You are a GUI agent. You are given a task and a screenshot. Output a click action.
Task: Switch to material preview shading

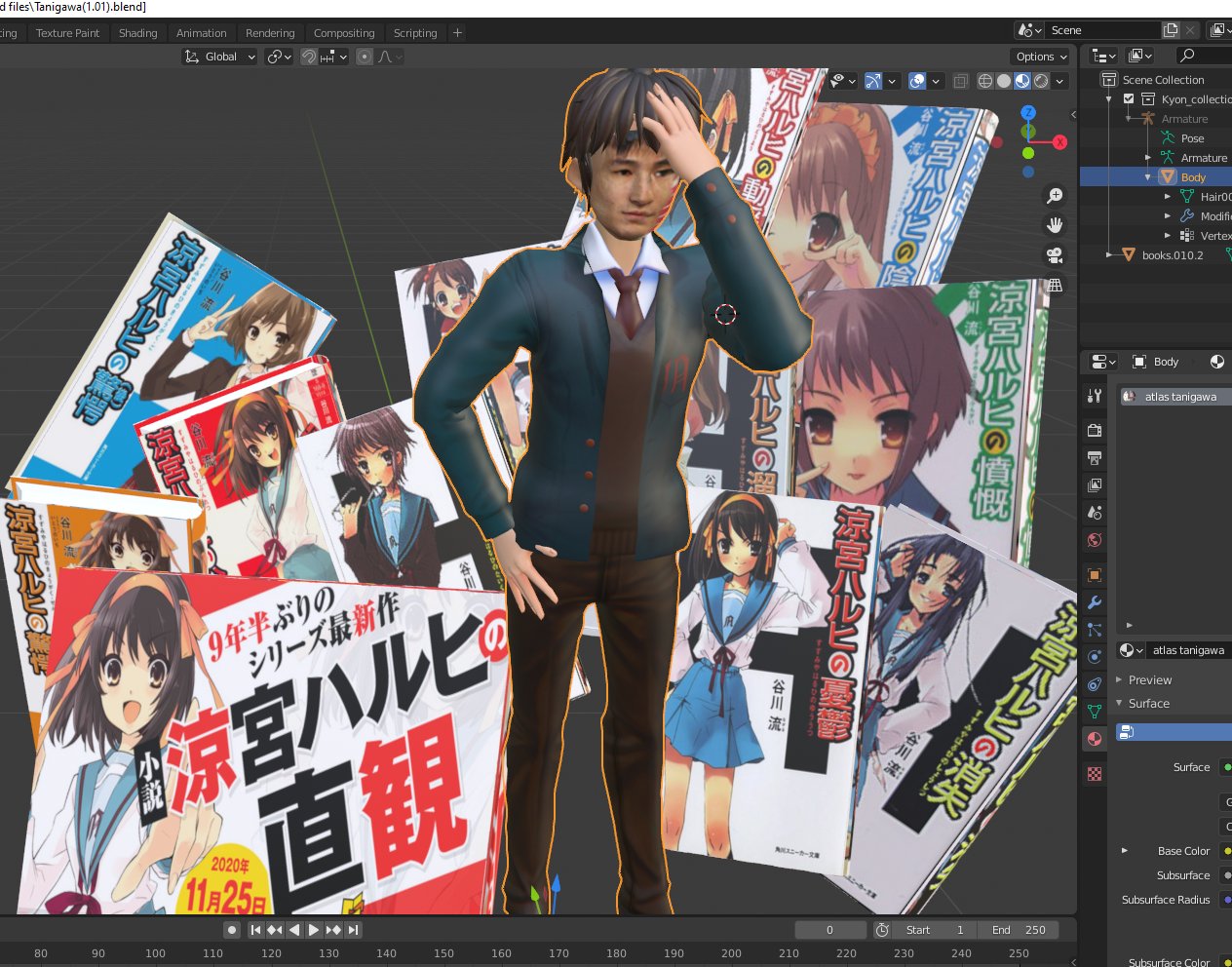(x=1022, y=81)
